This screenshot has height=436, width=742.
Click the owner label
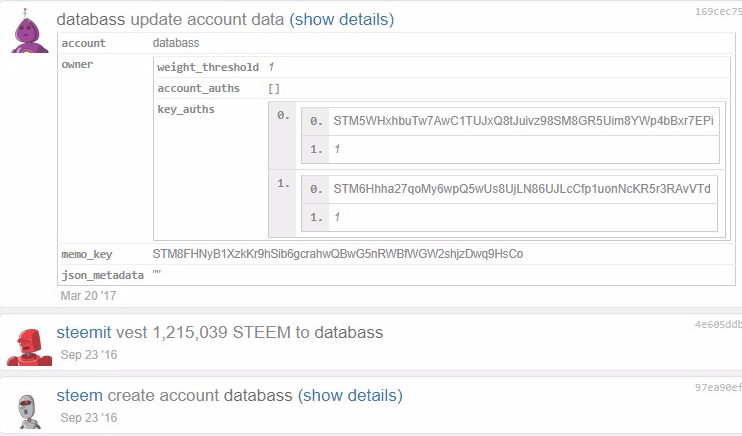(x=77, y=64)
